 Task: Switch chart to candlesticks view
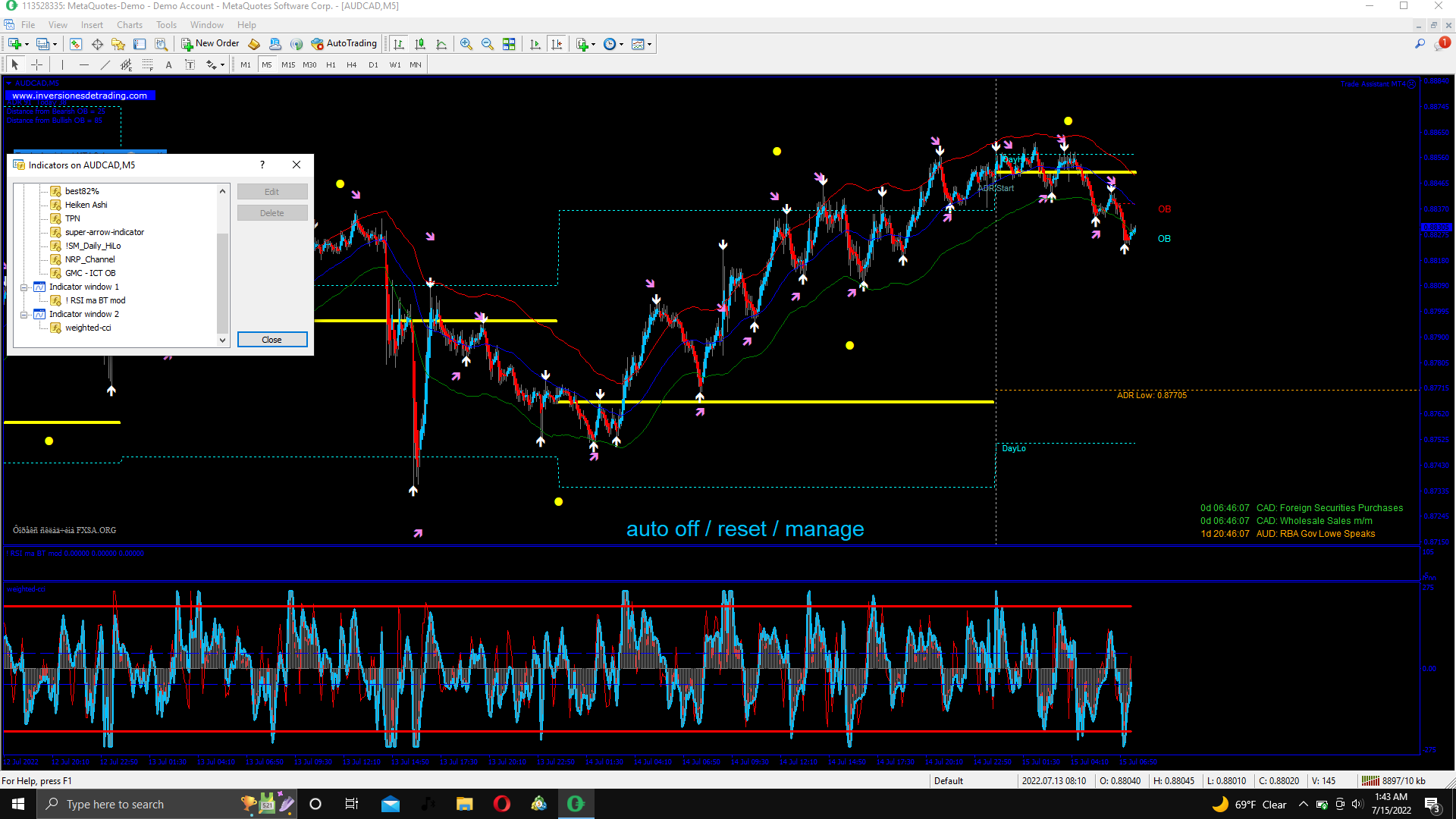420,44
